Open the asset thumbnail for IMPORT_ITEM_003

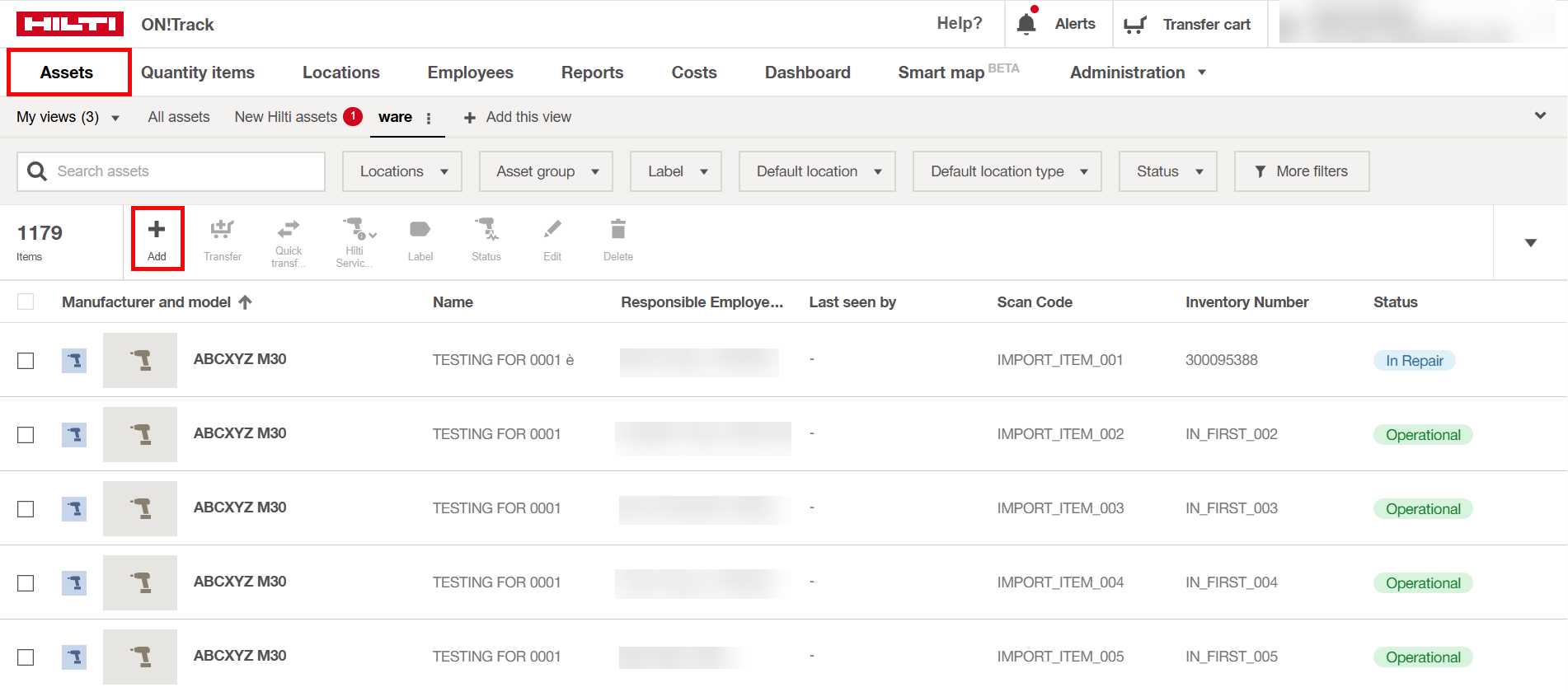(x=140, y=508)
